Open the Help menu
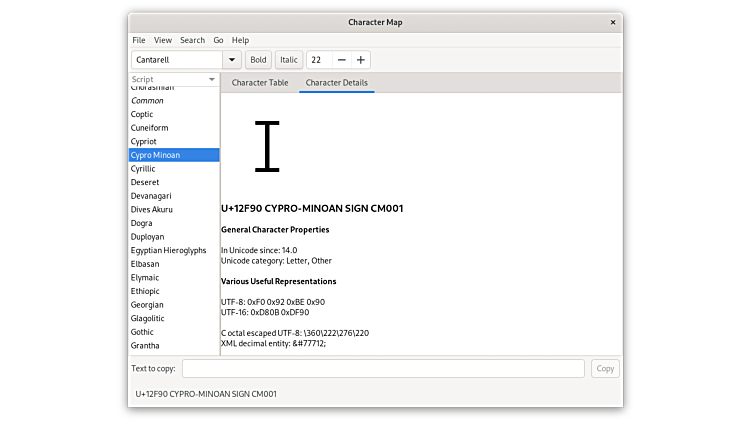This screenshot has height=423, width=752. 240,40
